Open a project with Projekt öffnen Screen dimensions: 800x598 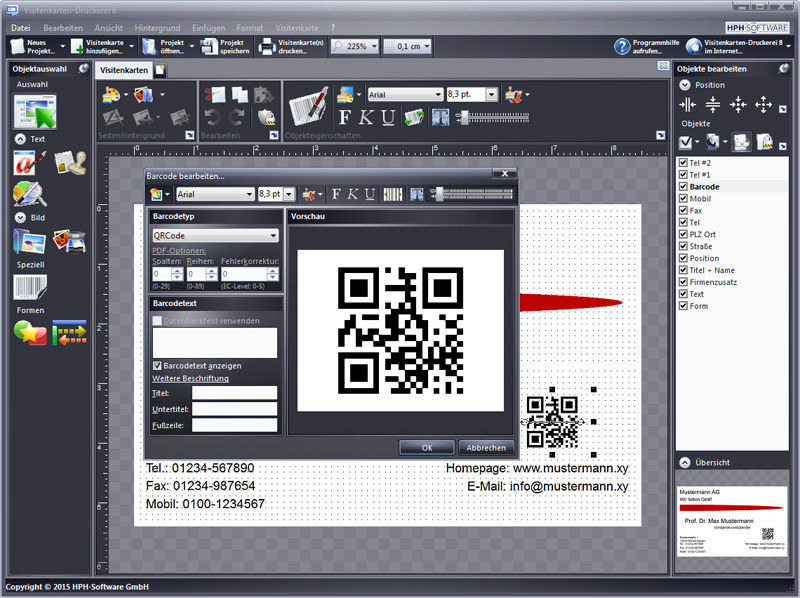pyautogui.click(x=164, y=46)
